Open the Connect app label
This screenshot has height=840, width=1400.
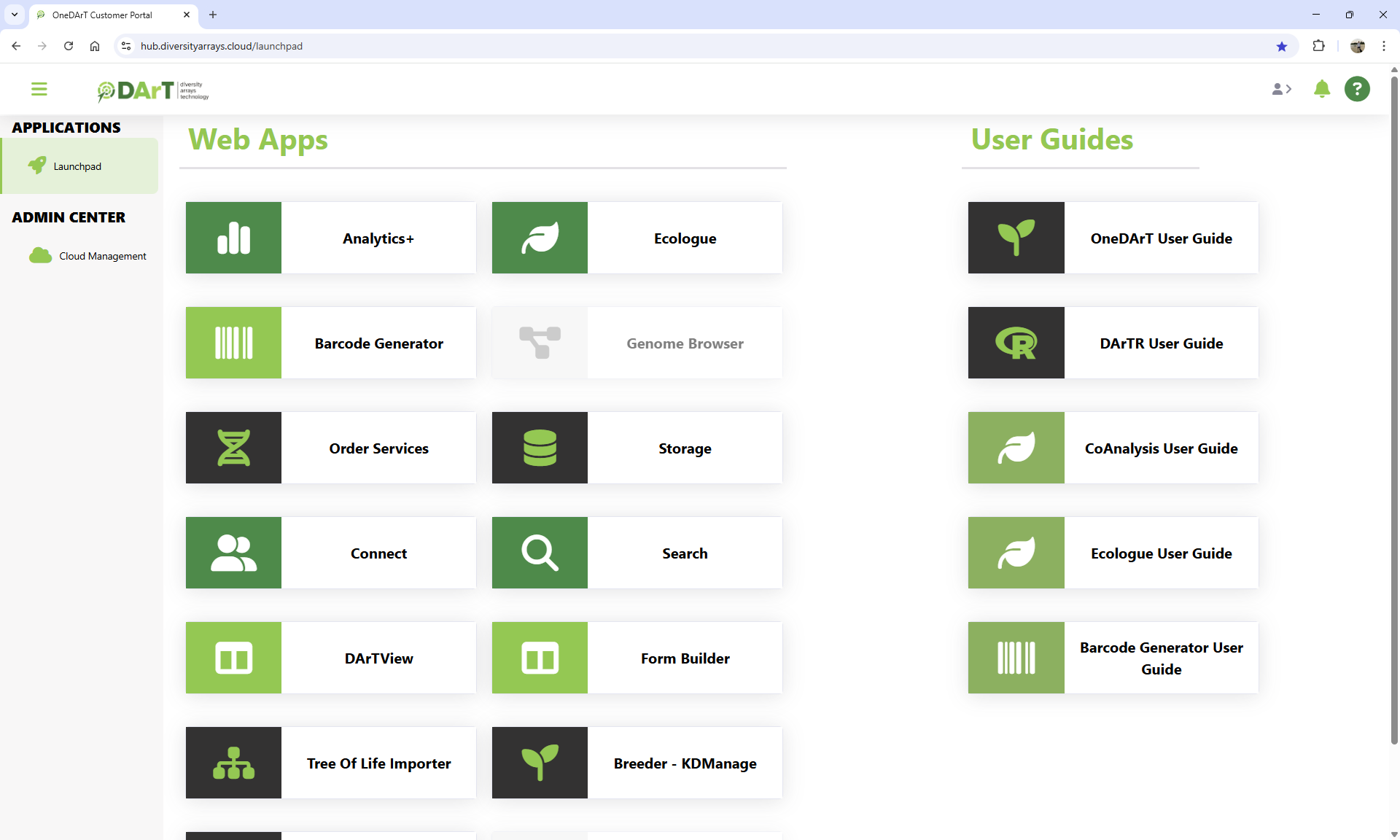point(378,553)
